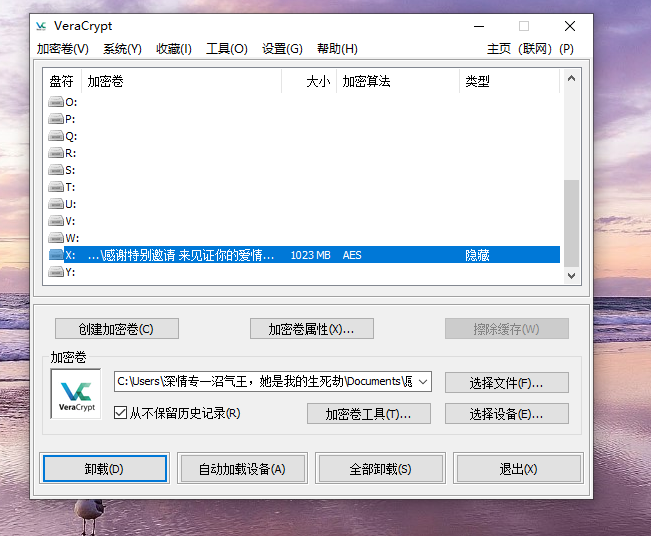This screenshot has width=651, height=536.
Task: Click the mounted X: drive icon
Action: point(56,255)
